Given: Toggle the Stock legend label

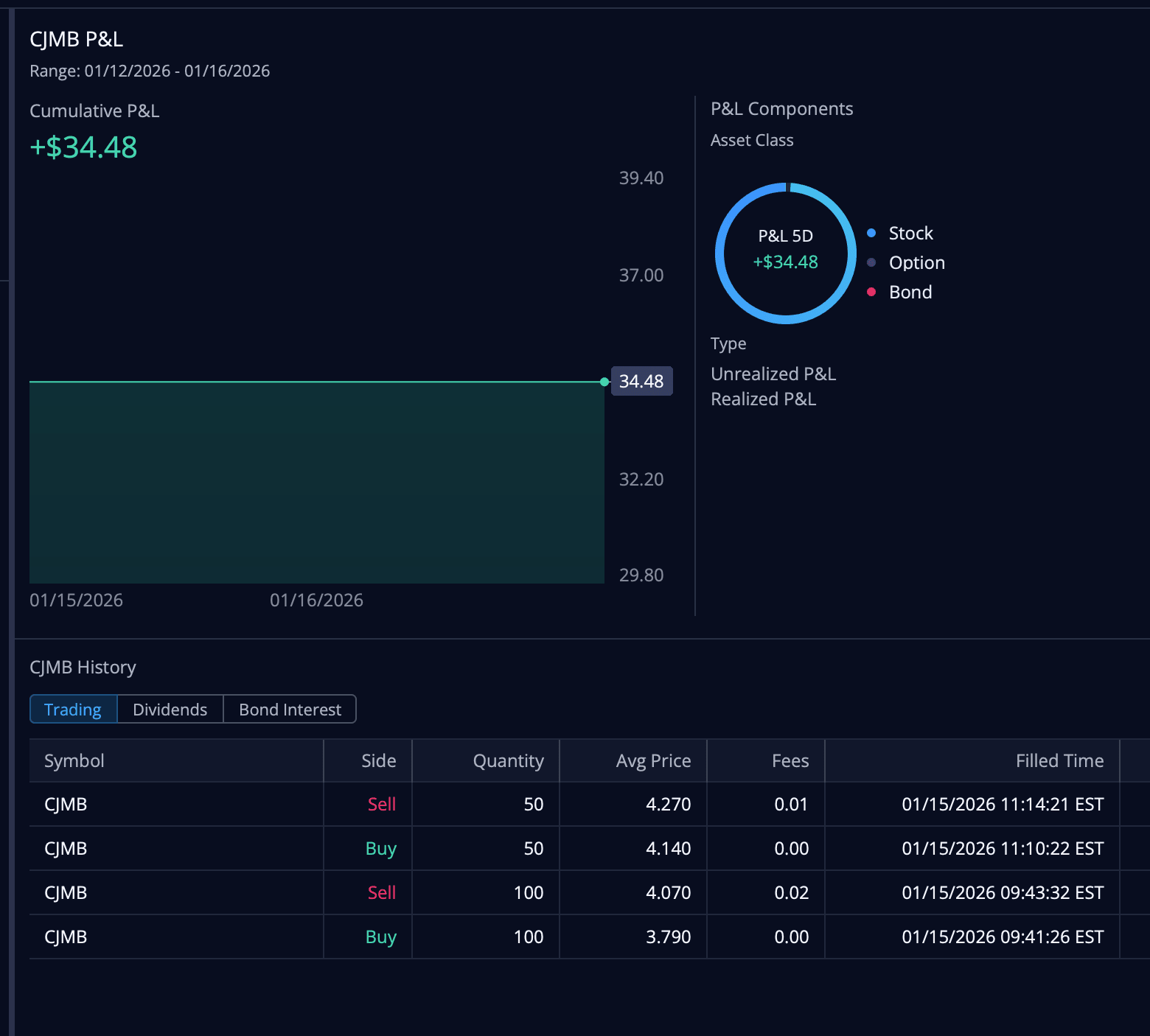Looking at the screenshot, I should pyautogui.click(x=910, y=233).
